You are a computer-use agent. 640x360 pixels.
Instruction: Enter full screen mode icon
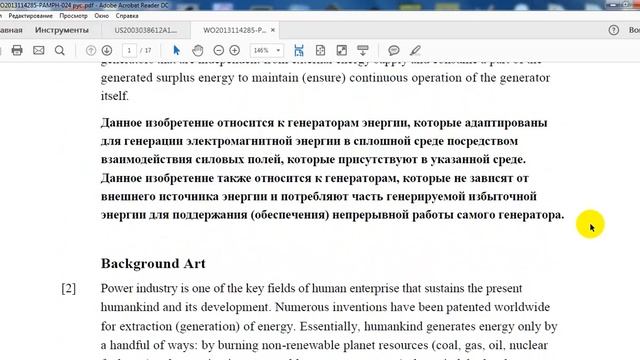pyautogui.click(x=342, y=50)
